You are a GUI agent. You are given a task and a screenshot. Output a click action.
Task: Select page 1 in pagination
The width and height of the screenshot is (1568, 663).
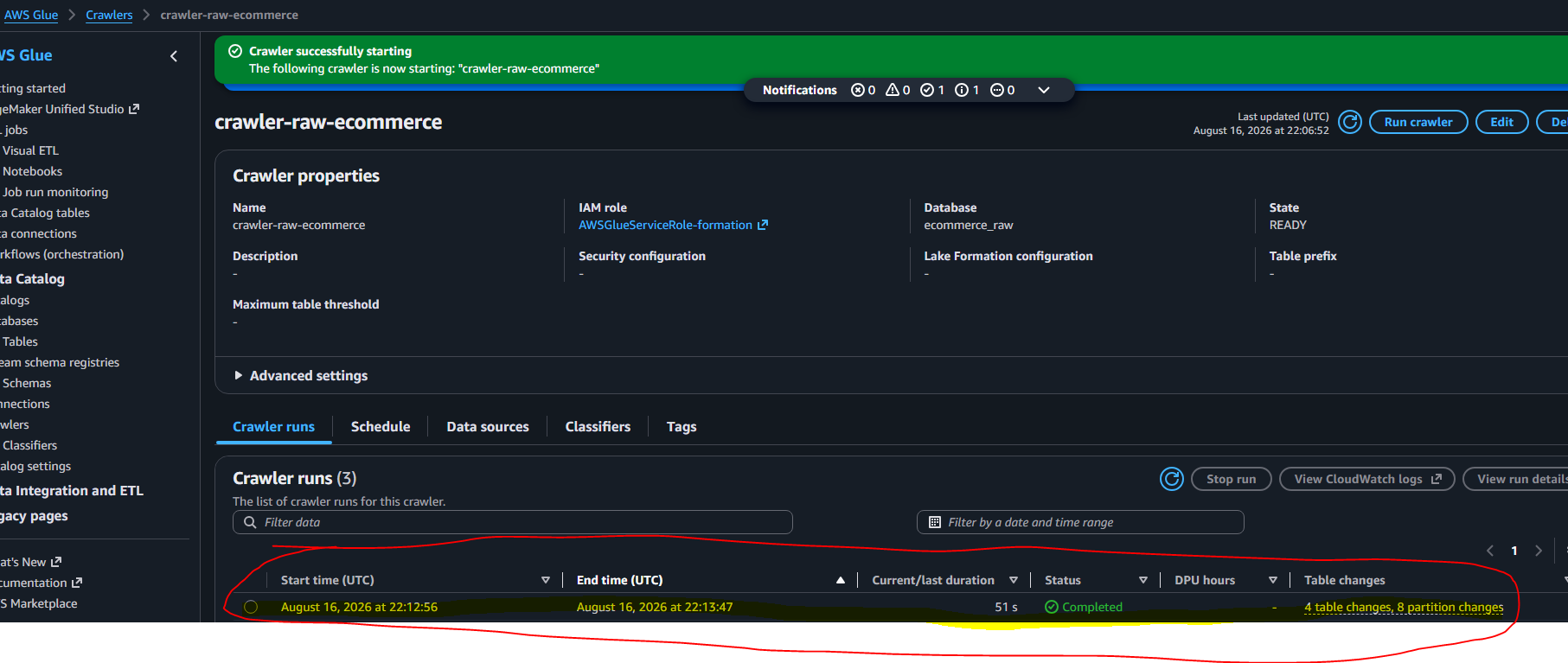1514,551
